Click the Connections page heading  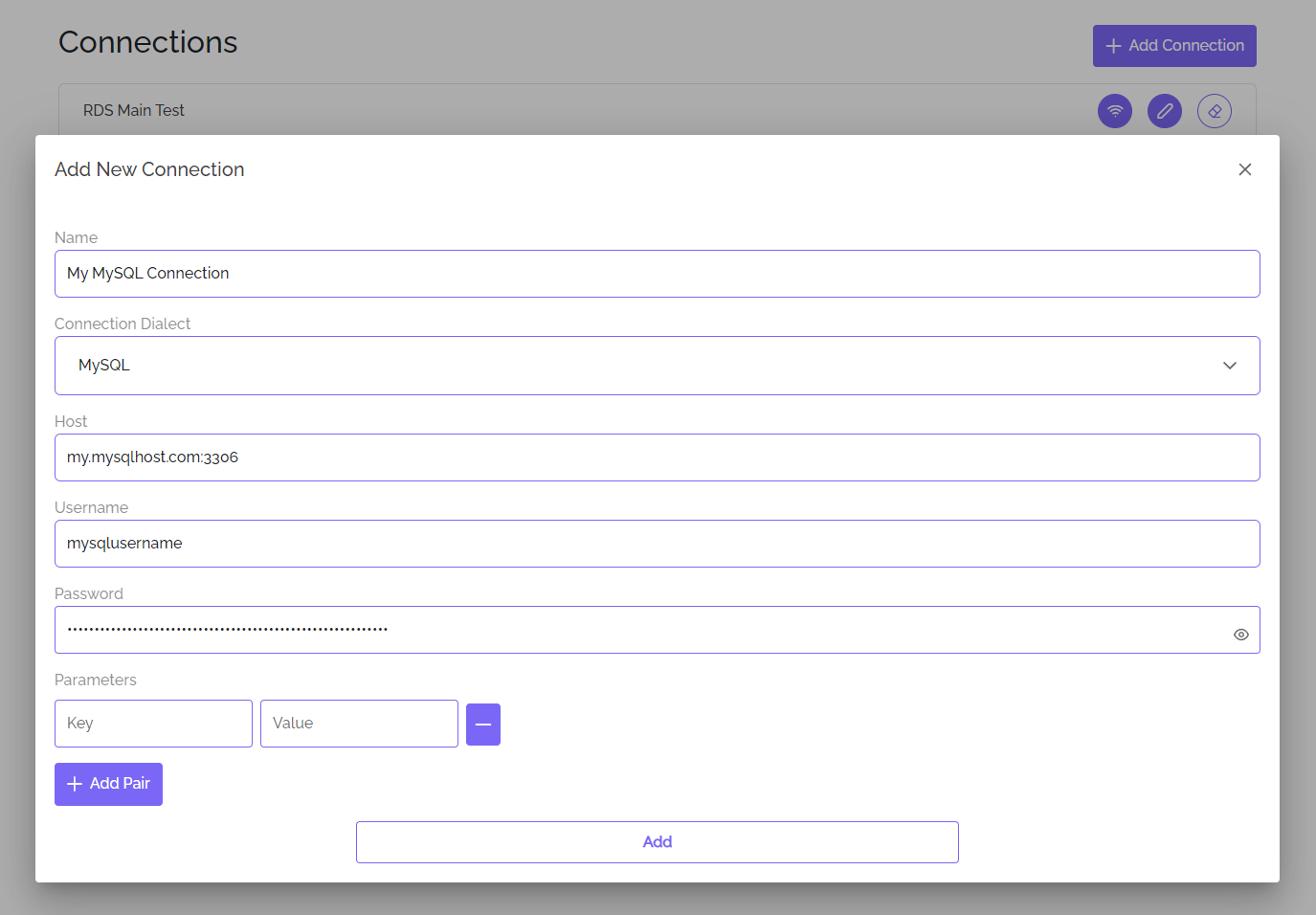(x=147, y=42)
